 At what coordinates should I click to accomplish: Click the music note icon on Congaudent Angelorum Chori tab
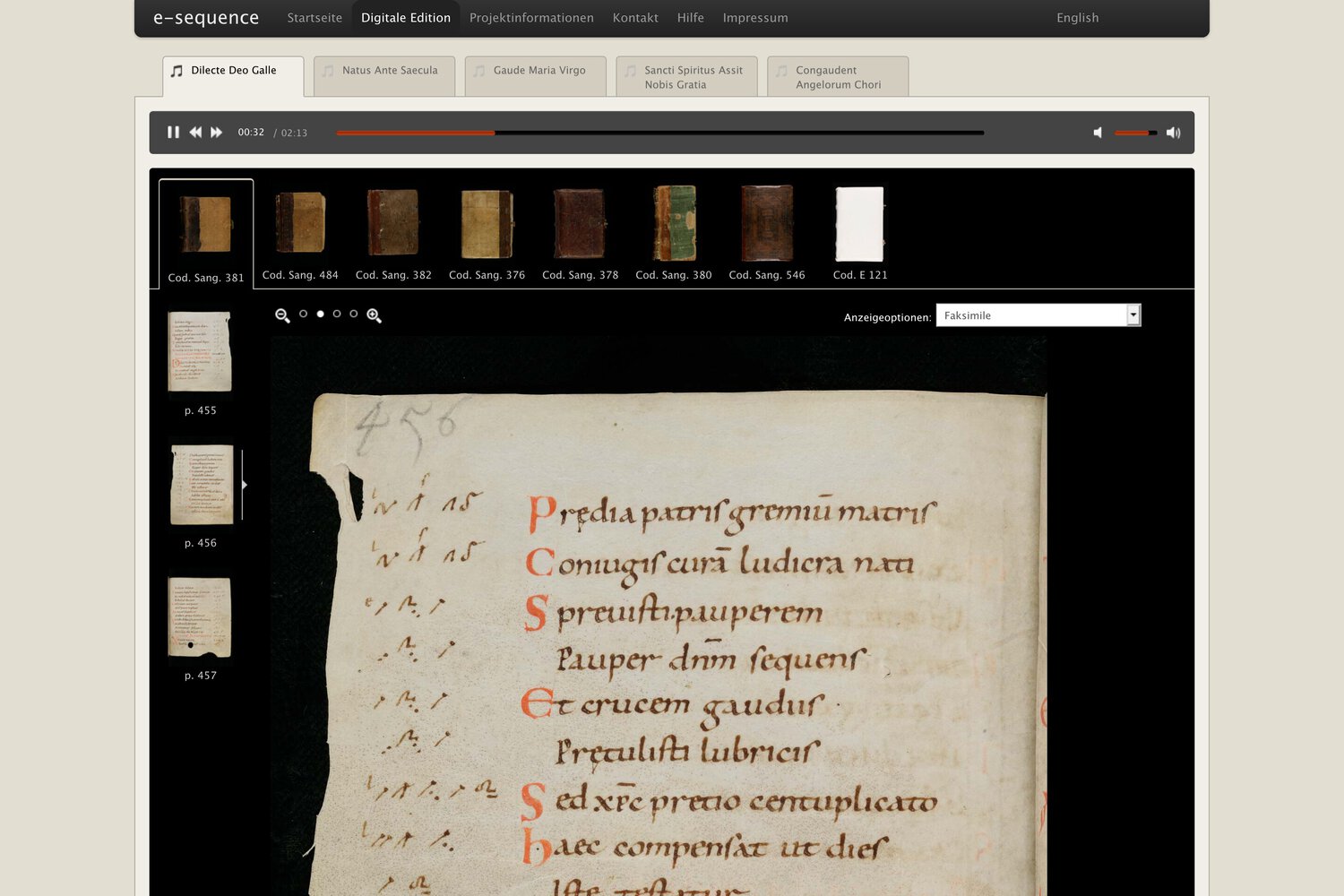coord(782,71)
